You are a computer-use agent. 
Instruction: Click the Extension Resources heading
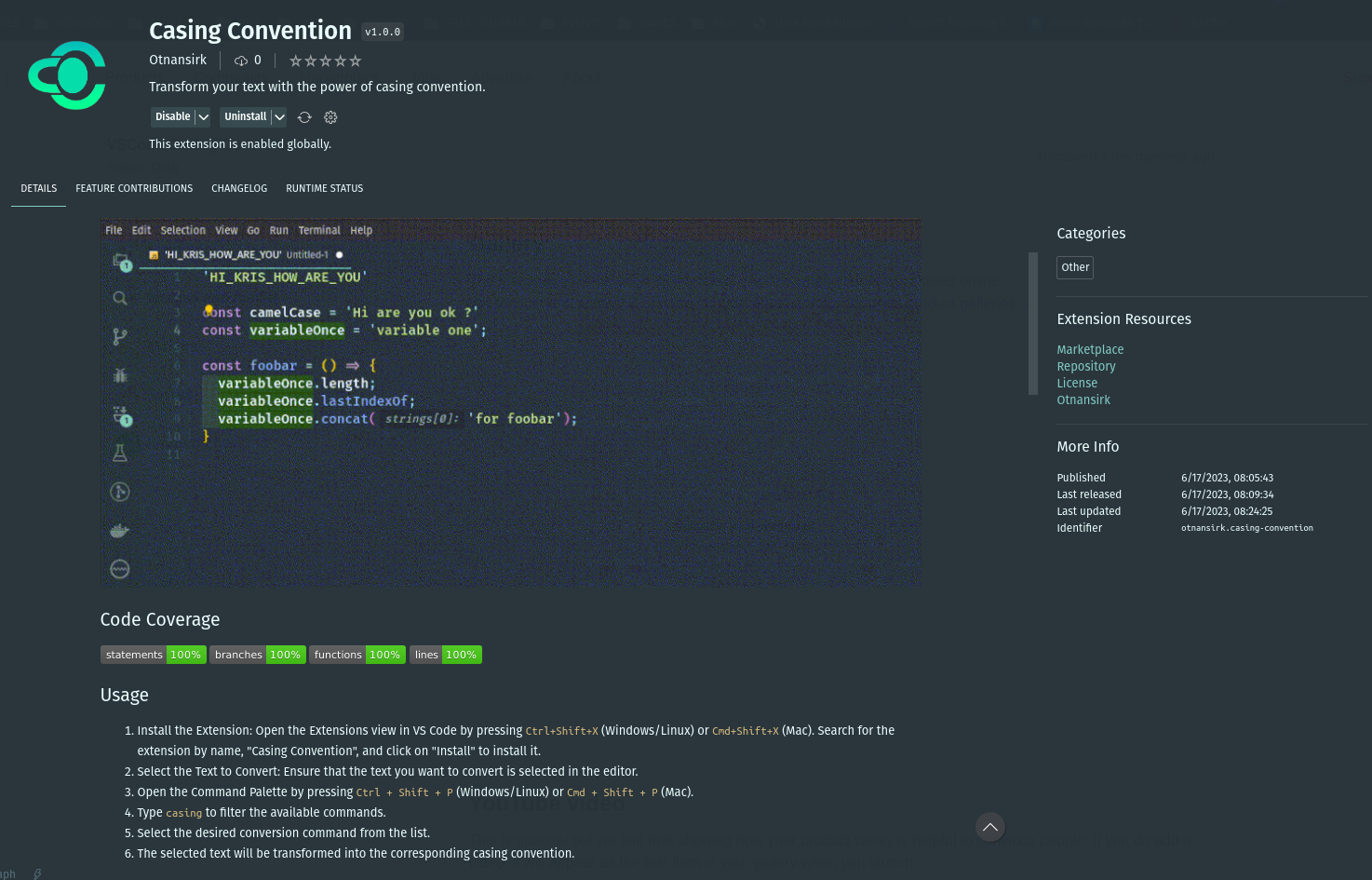coord(1123,319)
